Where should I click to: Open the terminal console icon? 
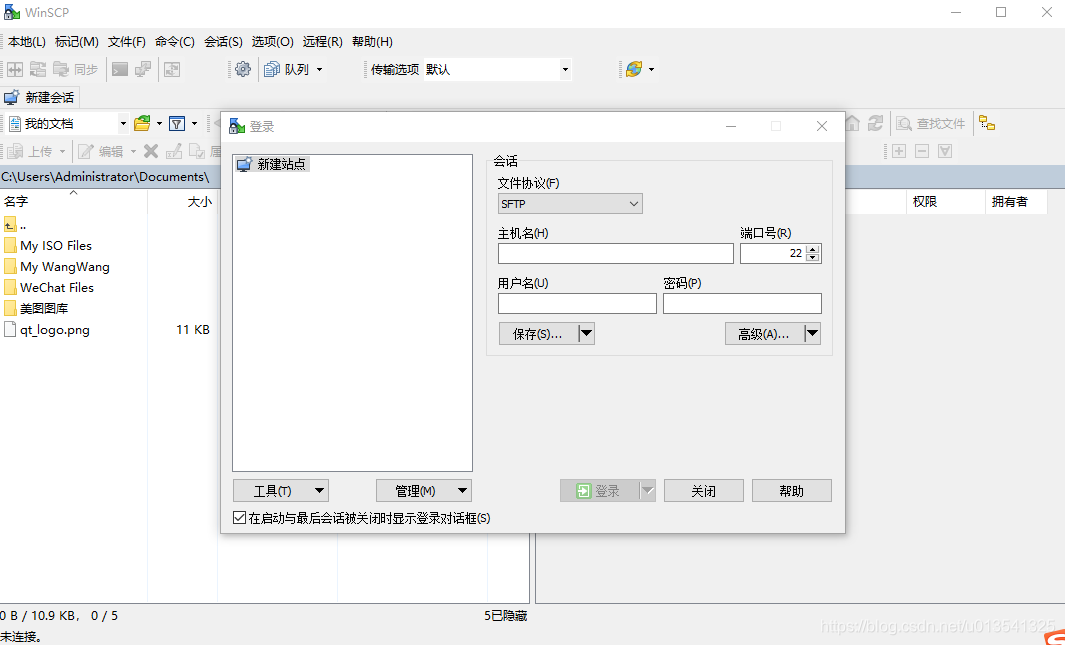(x=120, y=69)
